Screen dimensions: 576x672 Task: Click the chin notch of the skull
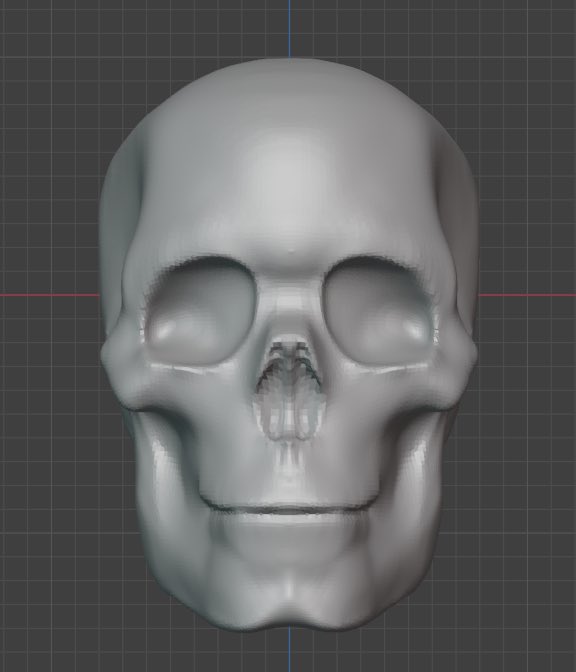click(x=288, y=619)
